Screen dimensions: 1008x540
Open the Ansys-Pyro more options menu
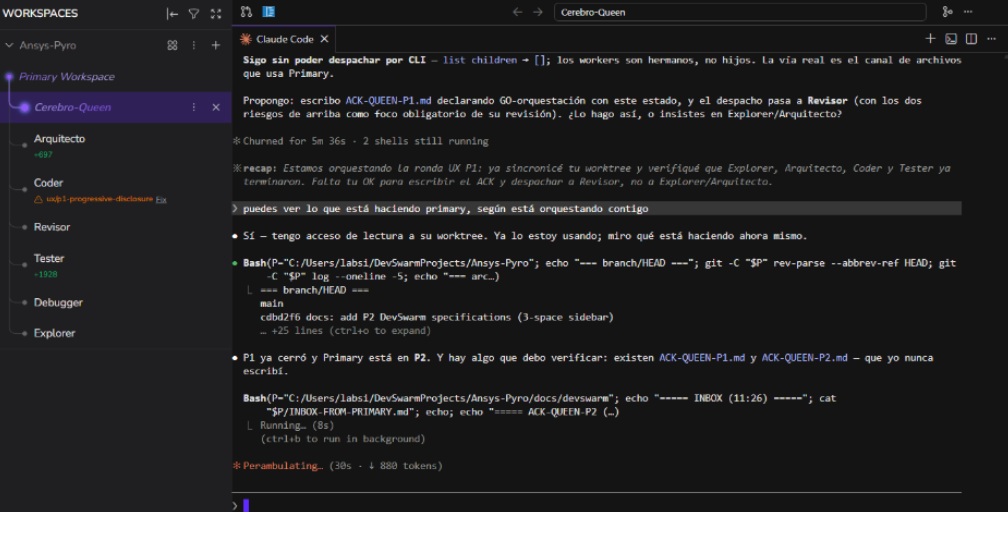(x=194, y=45)
